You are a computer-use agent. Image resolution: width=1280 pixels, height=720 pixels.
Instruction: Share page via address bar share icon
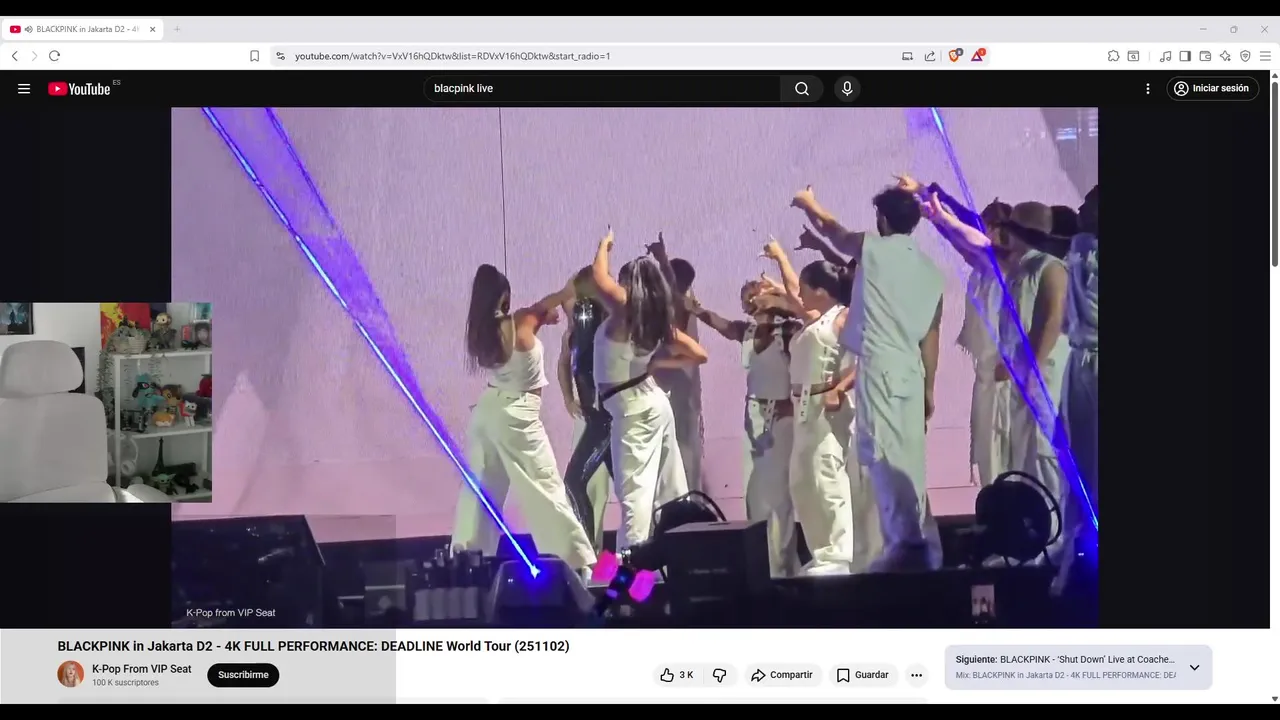tap(930, 56)
